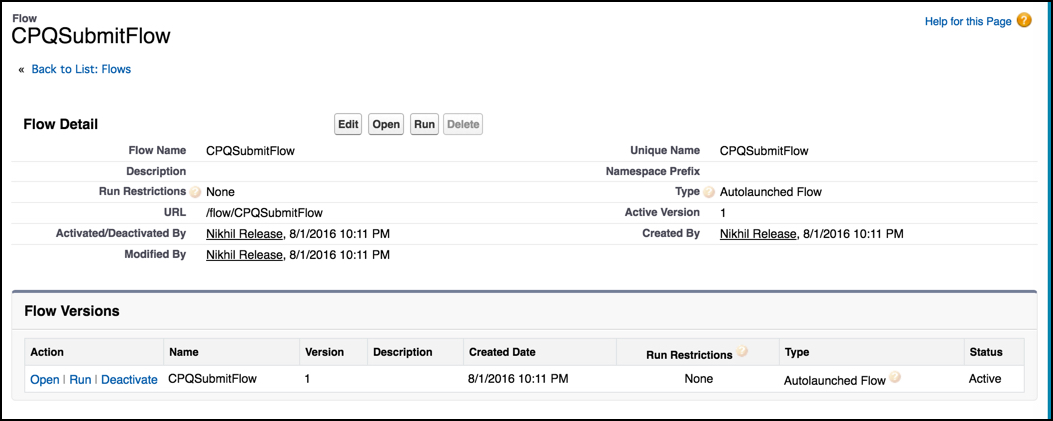Click the Run Restrictions help icon in Flow Detail
Screen dimensions: 1053x421
coord(195,192)
